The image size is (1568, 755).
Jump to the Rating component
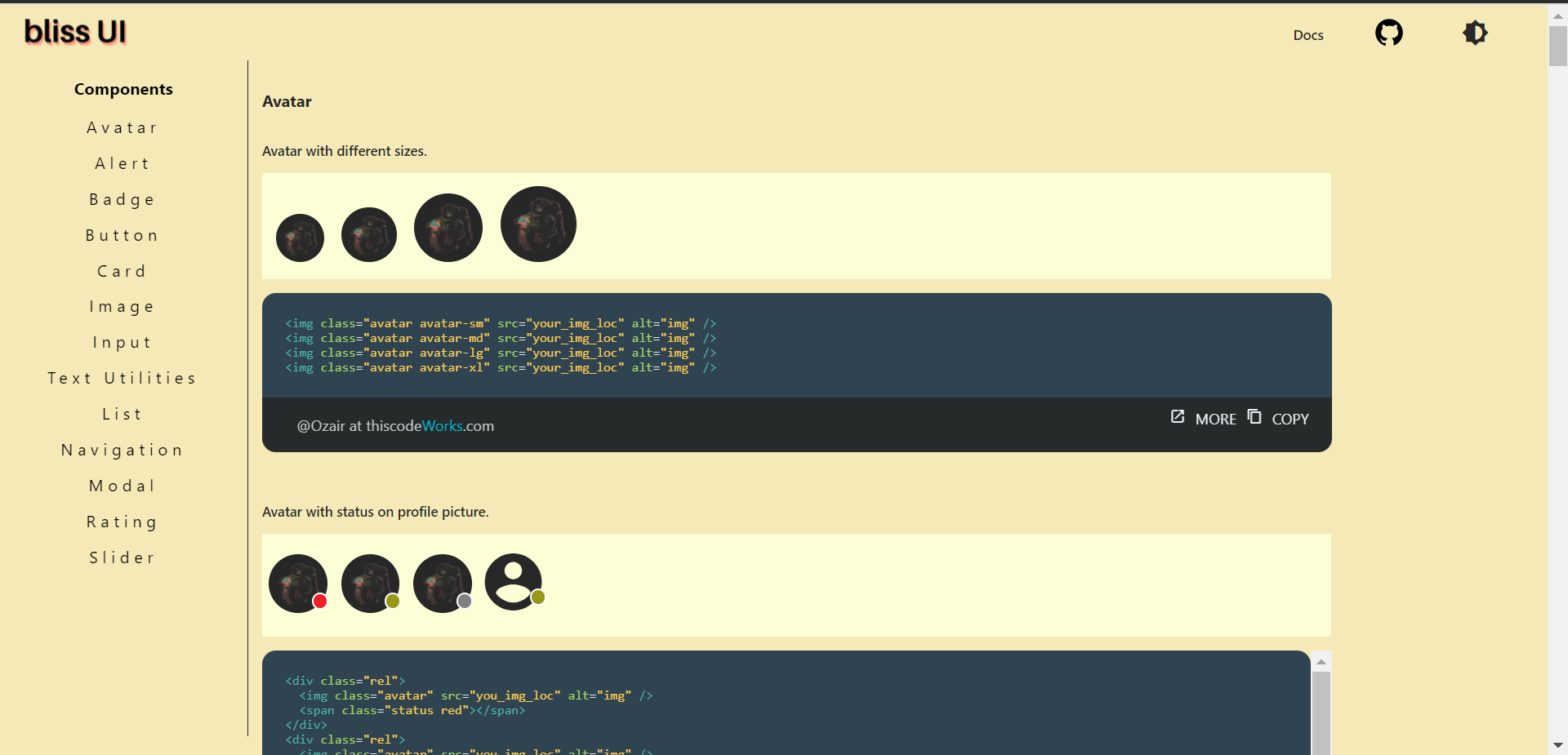point(122,522)
